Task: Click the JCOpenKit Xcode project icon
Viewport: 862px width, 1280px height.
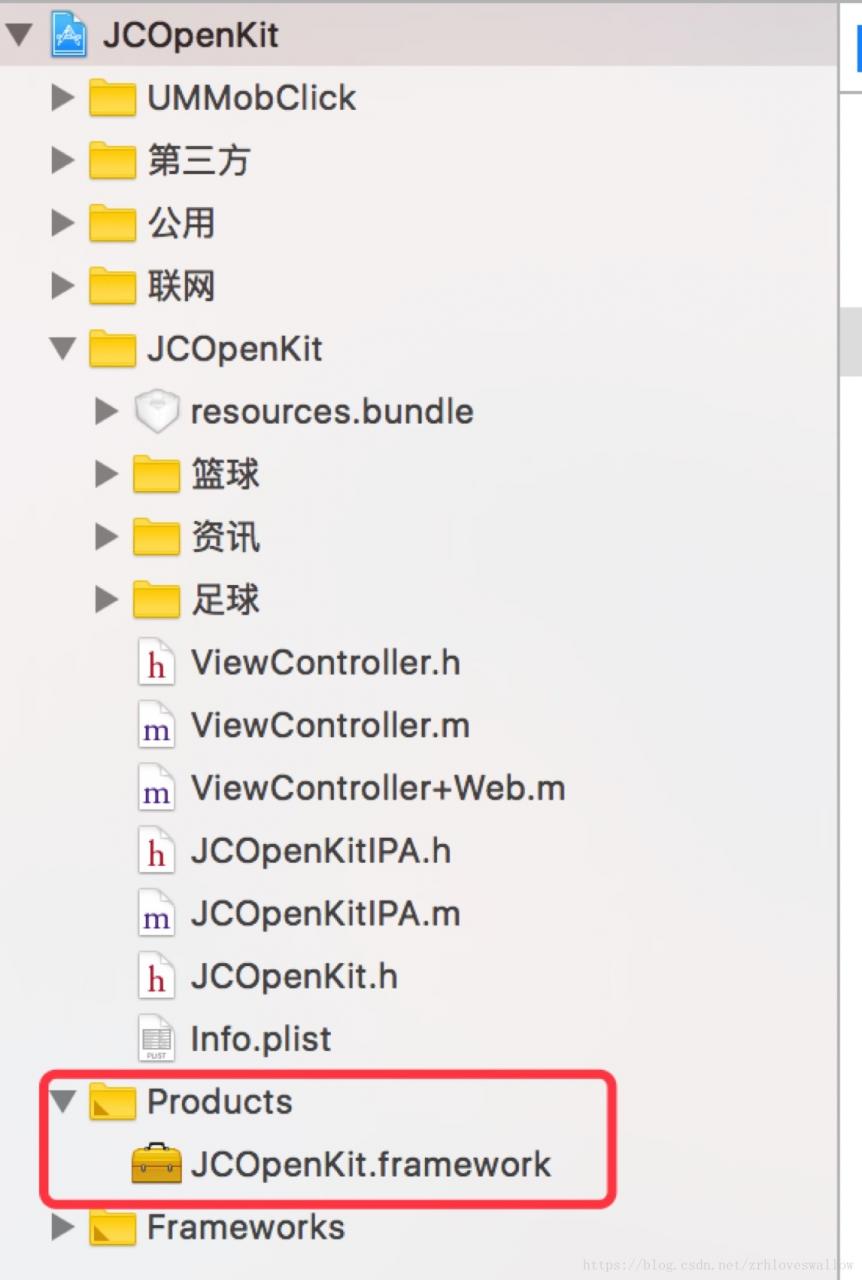Action: [x=68, y=35]
